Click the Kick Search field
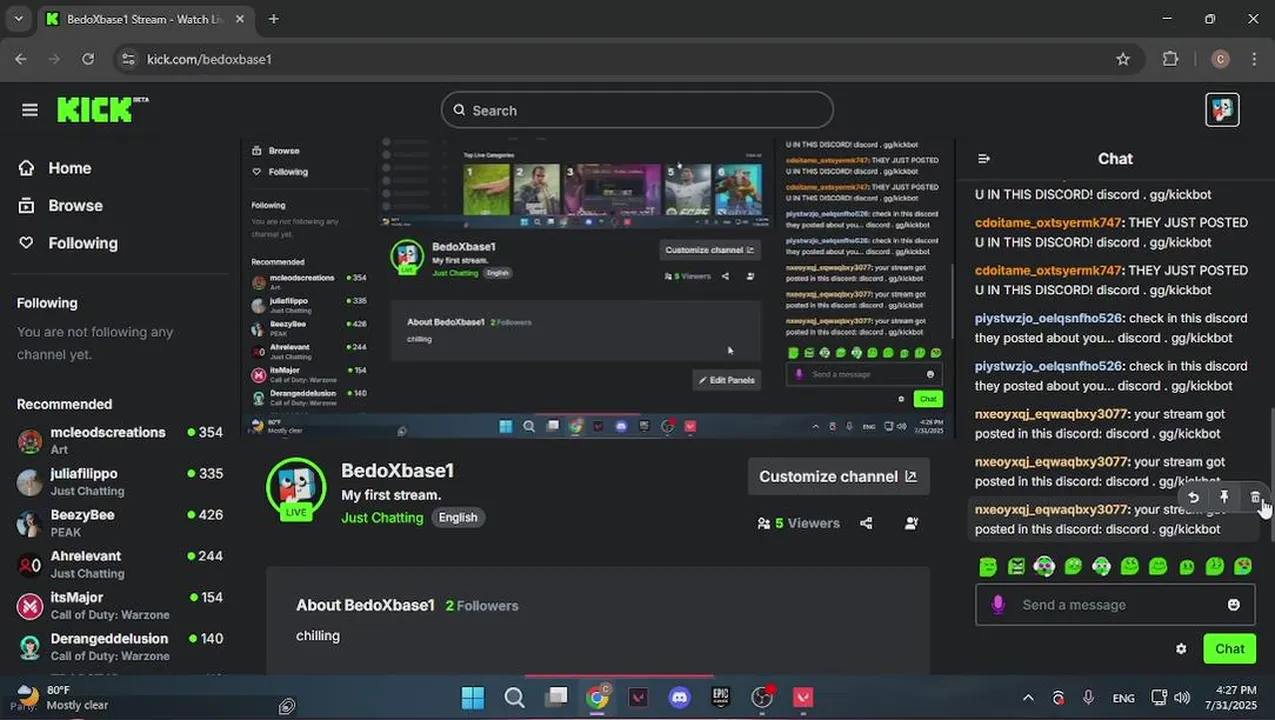Image resolution: width=1275 pixels, height=720 pixels. click(x=637, y=110)
